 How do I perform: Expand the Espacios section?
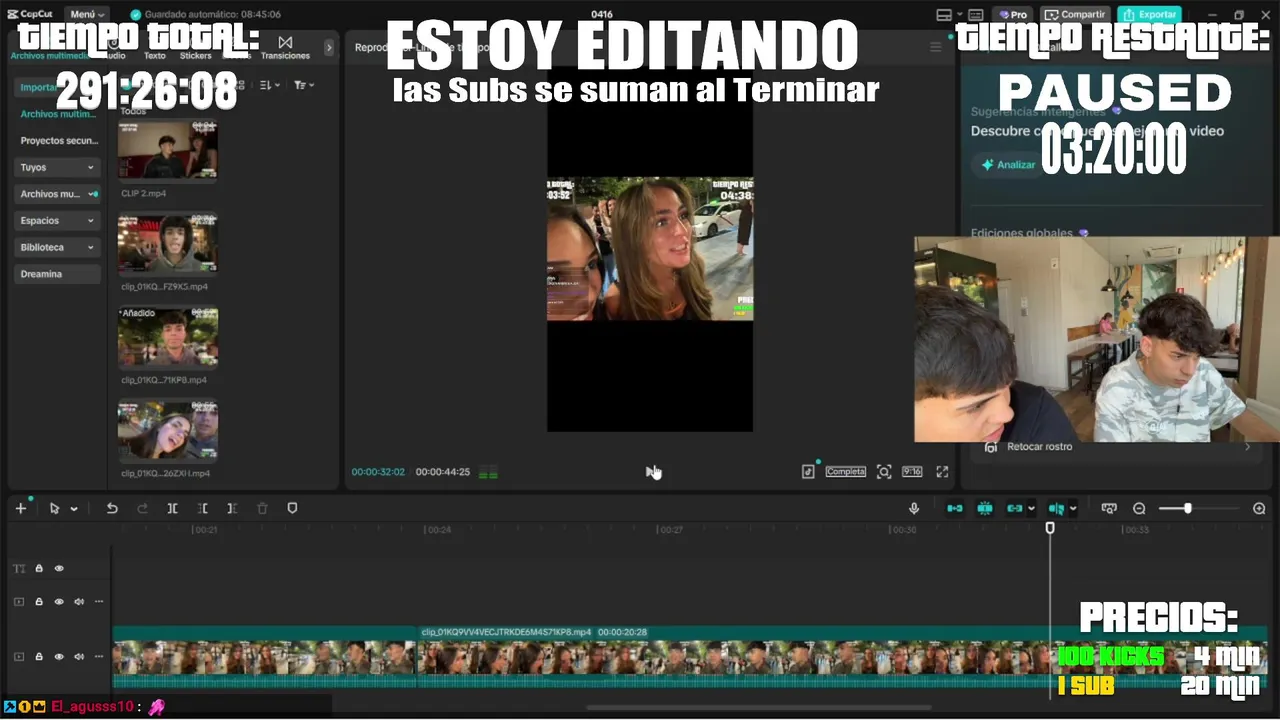click(58, 220)
